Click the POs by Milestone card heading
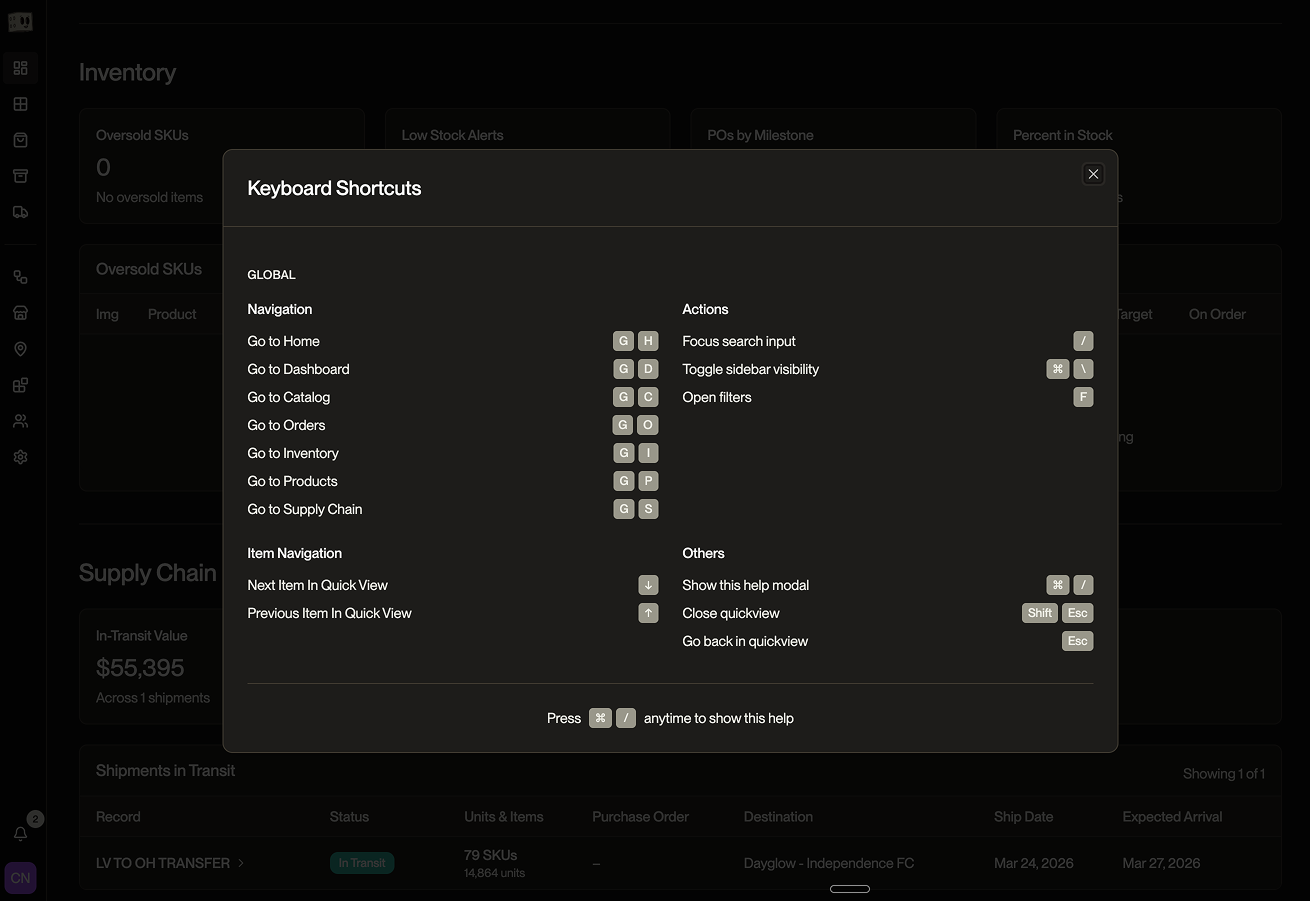This screenshot has width=1310, height=901. [760, 135]
